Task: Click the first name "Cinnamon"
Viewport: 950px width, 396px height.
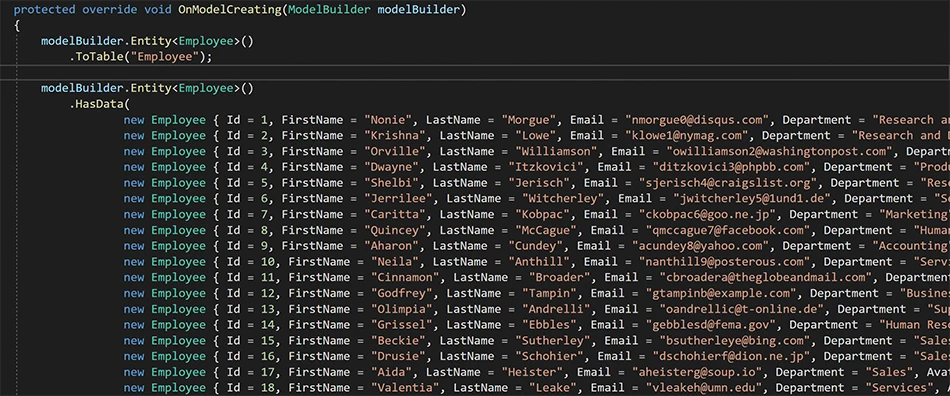Action: [x=405, y=277]
